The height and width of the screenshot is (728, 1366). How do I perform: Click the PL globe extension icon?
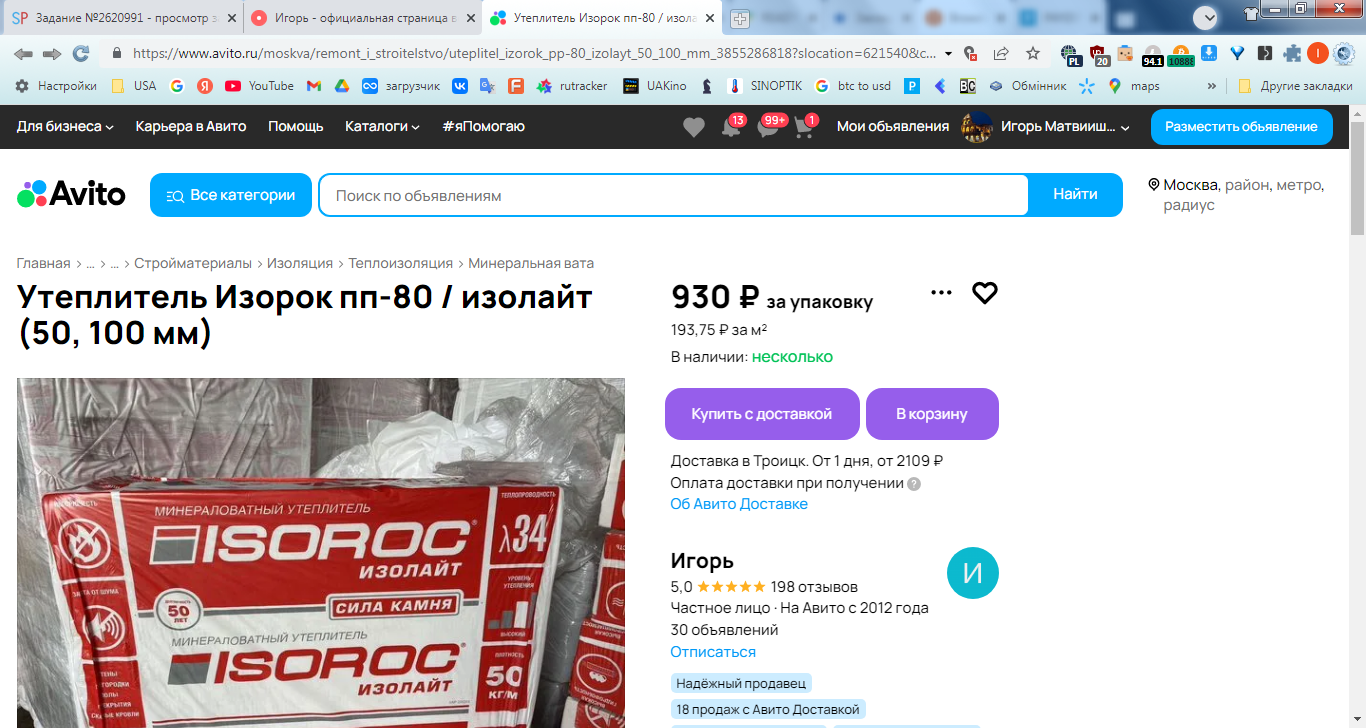click(1071, 55)
